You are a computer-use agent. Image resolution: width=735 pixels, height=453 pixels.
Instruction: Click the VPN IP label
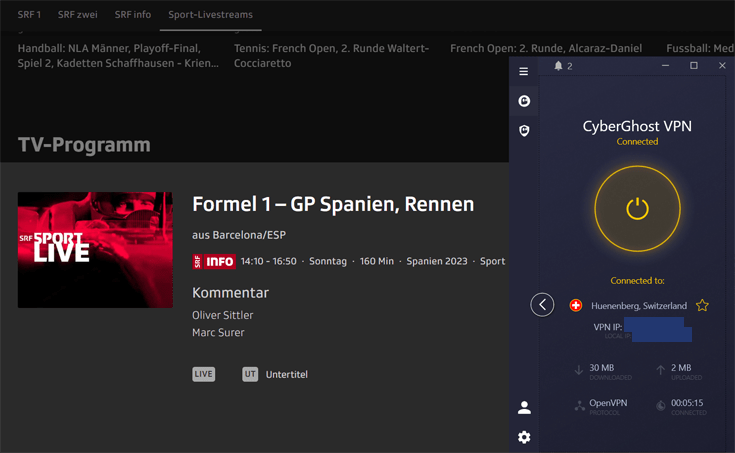[608, 327]
